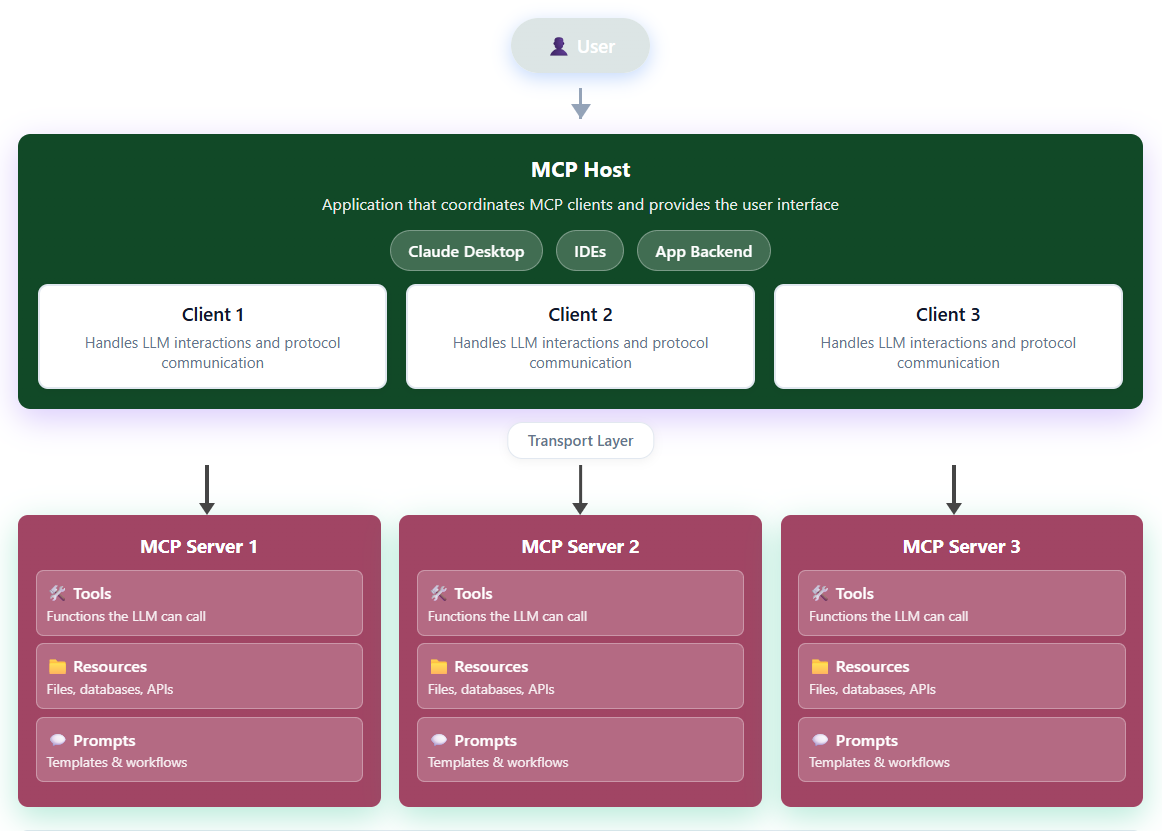The width and height of the screenshot is (1162, 831).
Task: Expand the Transport Layer badge
Action: click(580, 440)
